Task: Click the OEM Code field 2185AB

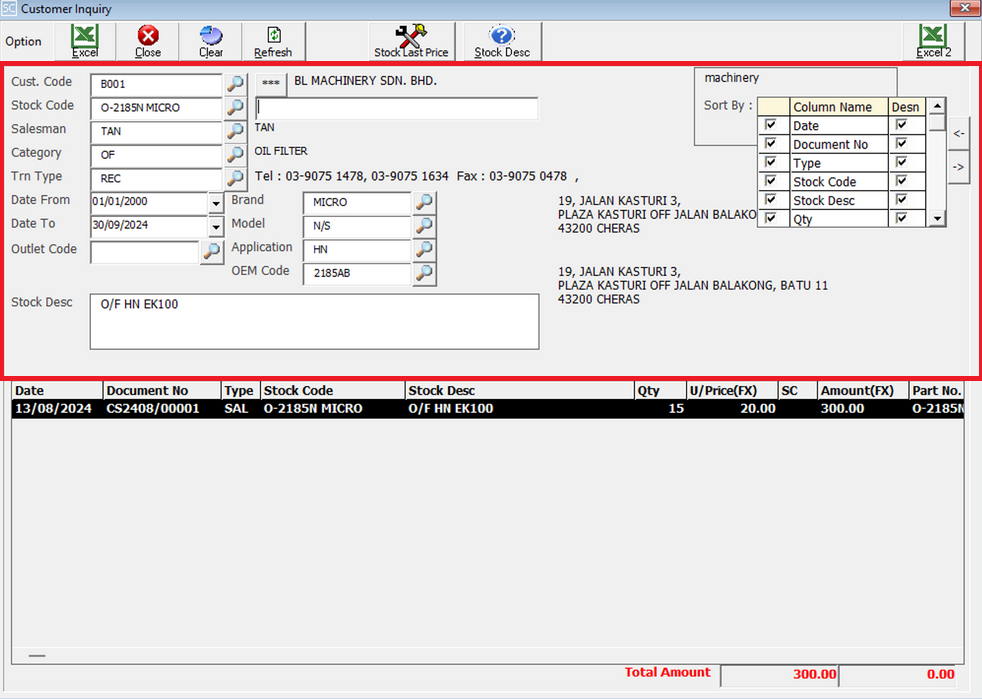Action: [x=357, y=273]
